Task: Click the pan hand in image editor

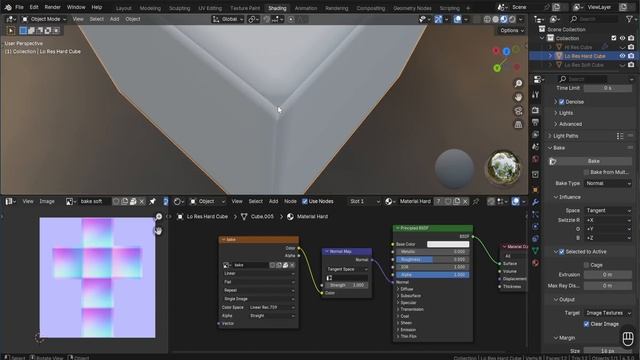Action: [x=158, y=231]
